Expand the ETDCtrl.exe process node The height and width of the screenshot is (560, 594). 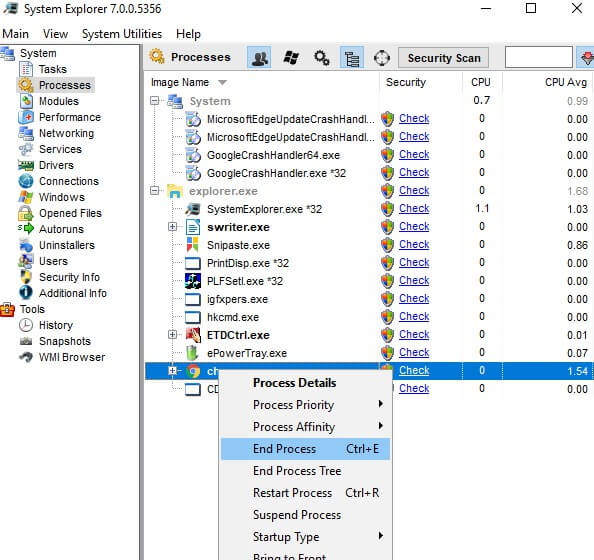pyautogui.click(x=172, y=334)
